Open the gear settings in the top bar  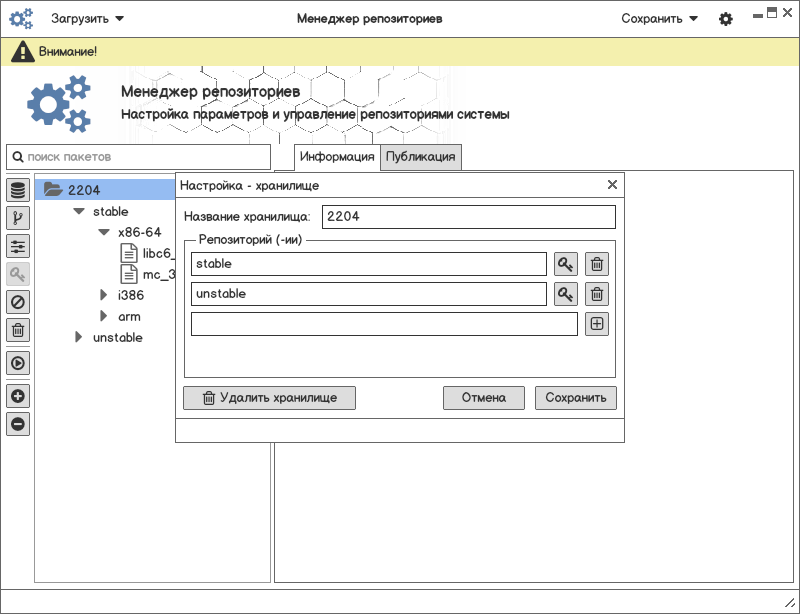pyautogui.click(x=726, y=19)
